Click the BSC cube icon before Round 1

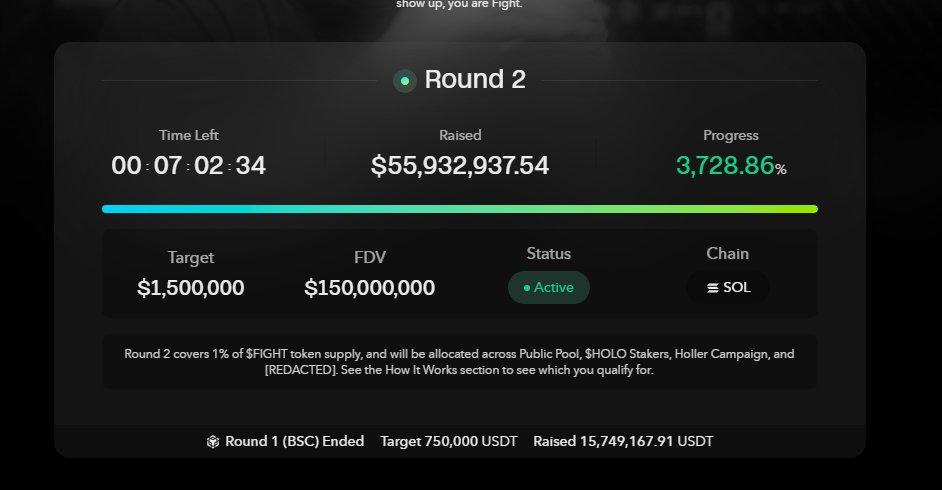(x=212, y=441)
